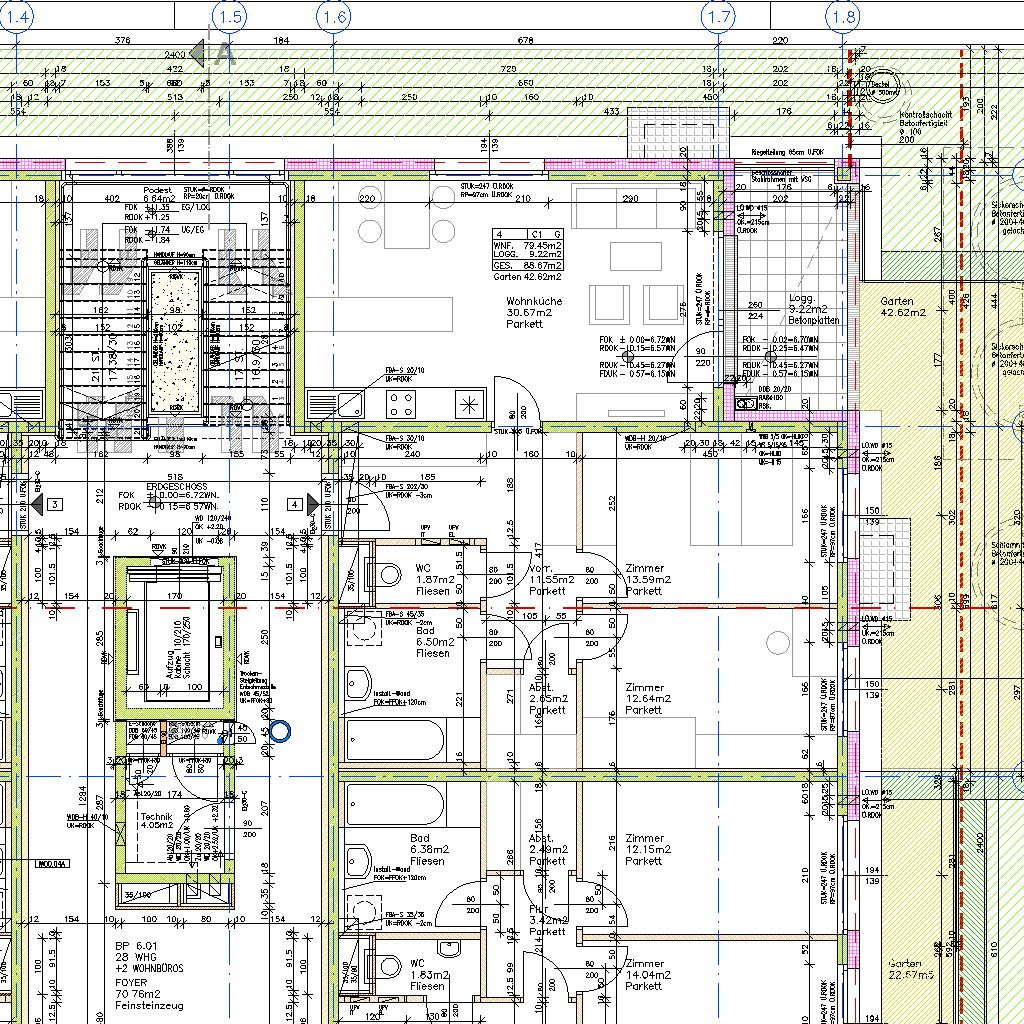Click the grid axis bubble 1.4
1024x1024 pixels.
pyautogui.click(x=18, y=16)
